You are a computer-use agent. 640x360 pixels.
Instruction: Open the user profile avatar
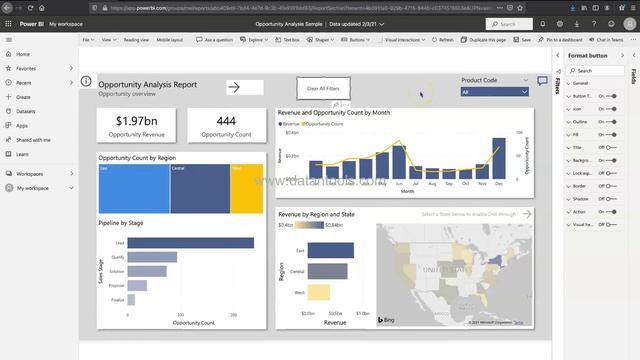630,24
